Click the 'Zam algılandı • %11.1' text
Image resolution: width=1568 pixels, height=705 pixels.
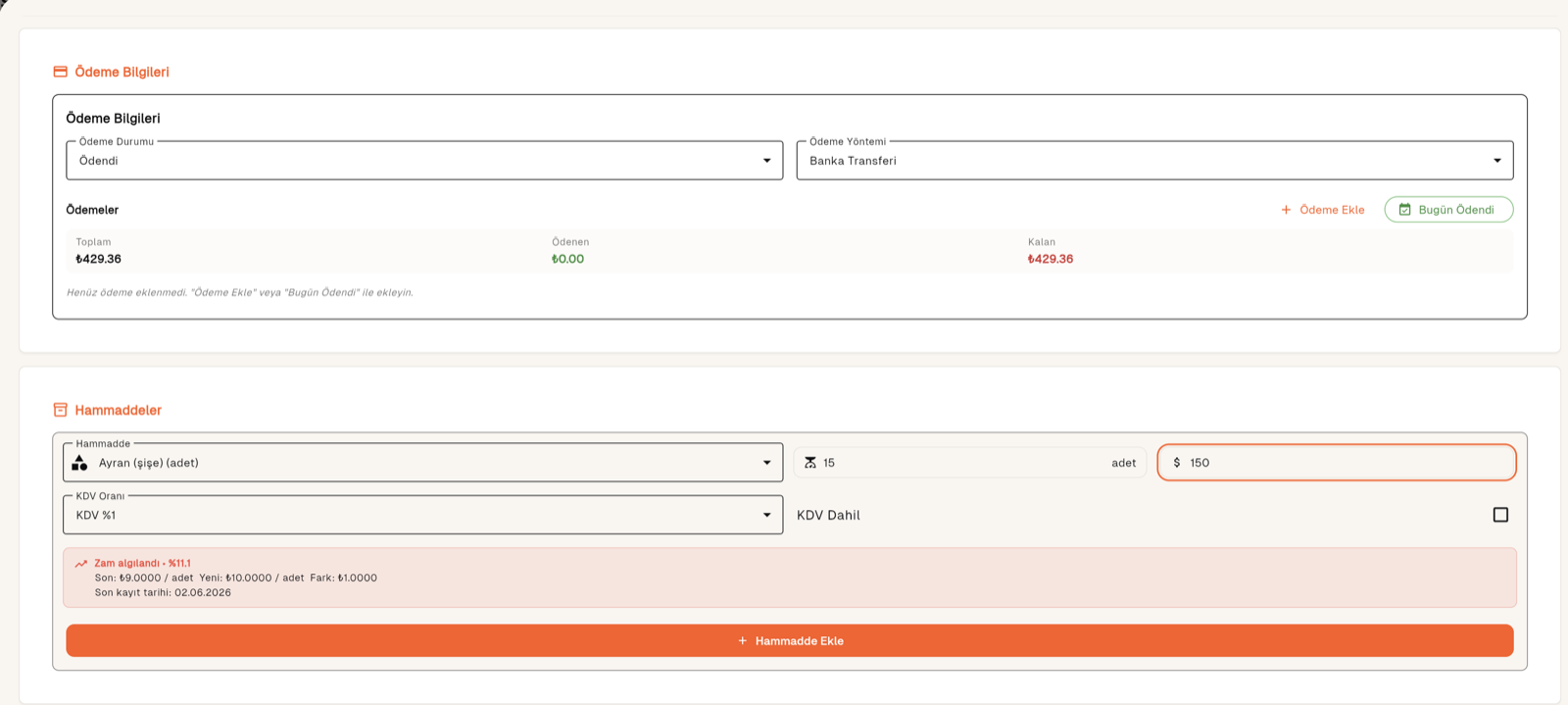point(142,564)
